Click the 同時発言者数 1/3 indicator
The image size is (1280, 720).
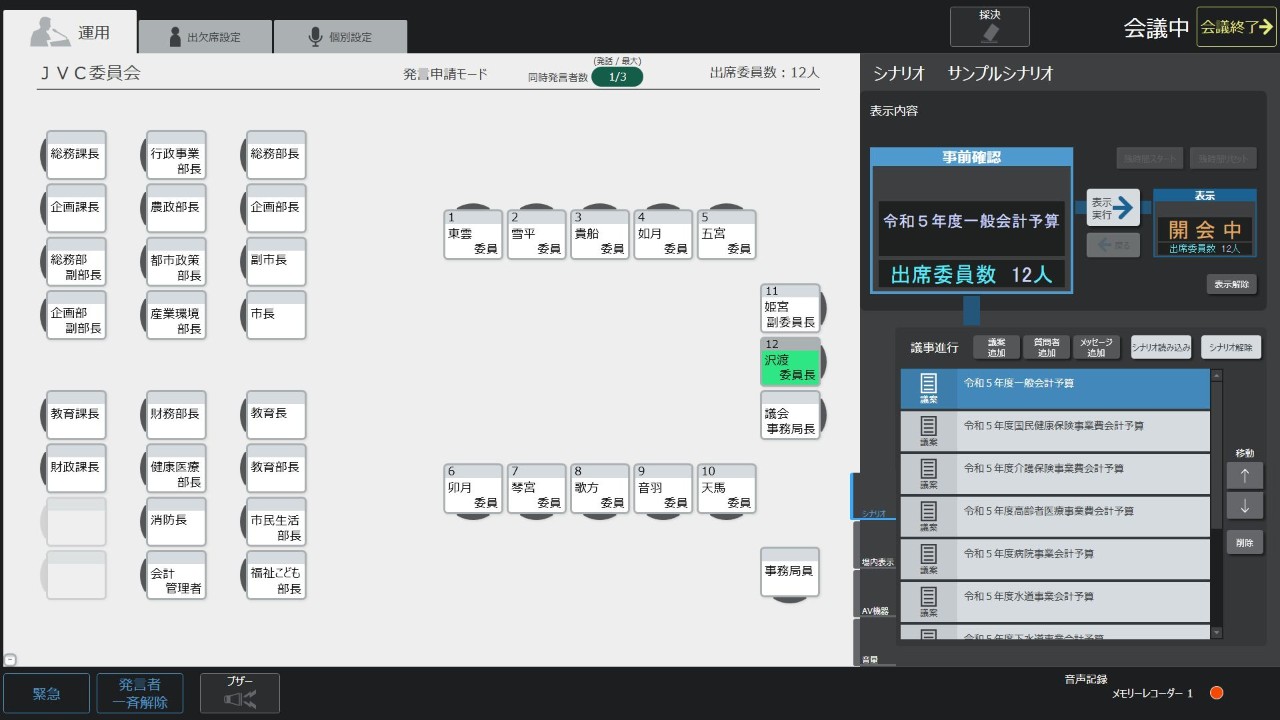pyautogui.click(x=617, y=77)
